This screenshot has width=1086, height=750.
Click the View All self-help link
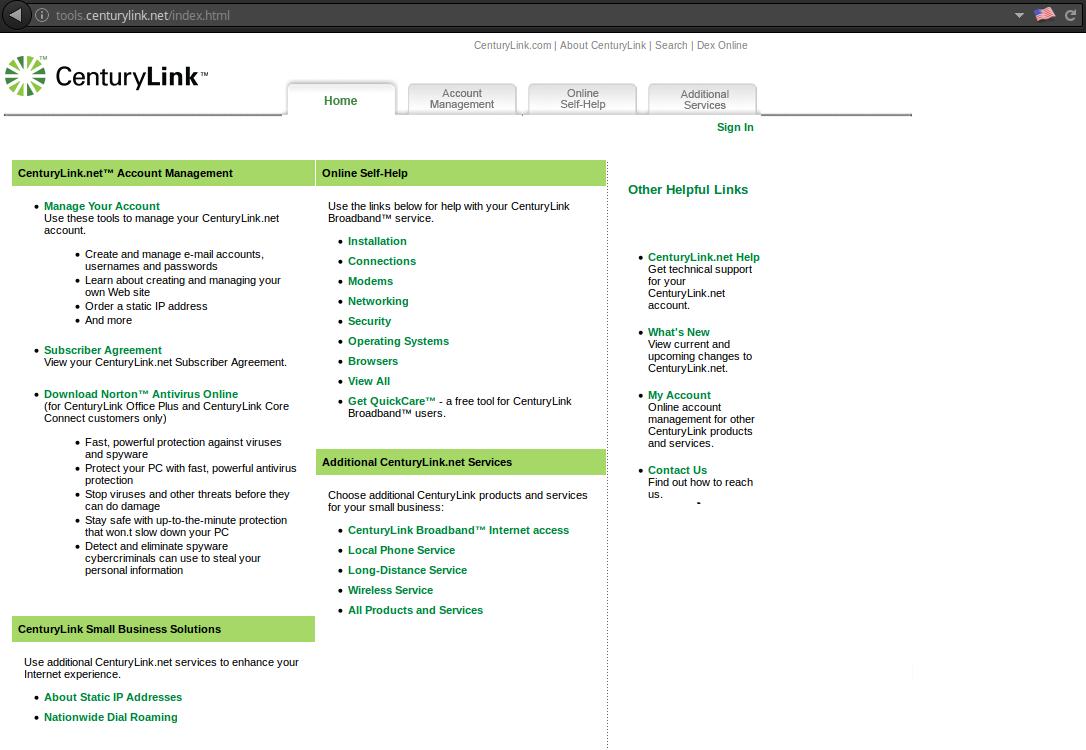pos(369,382)
